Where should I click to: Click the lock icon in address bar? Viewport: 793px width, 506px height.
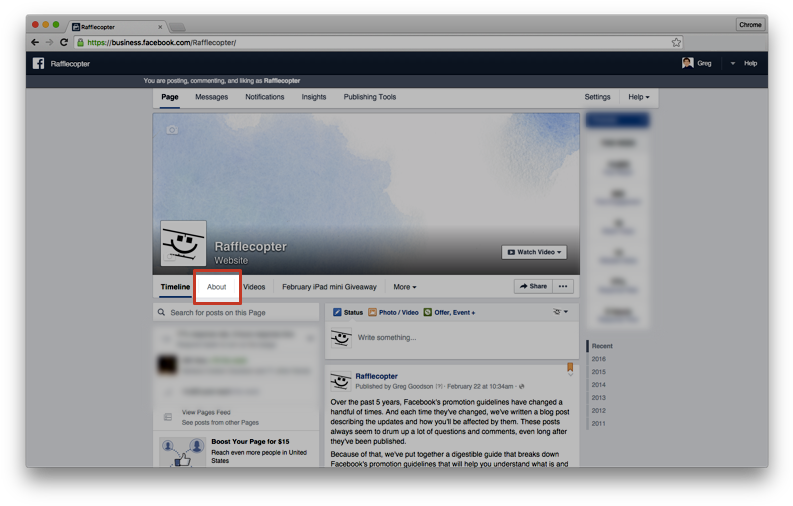[x=80, y=42]
